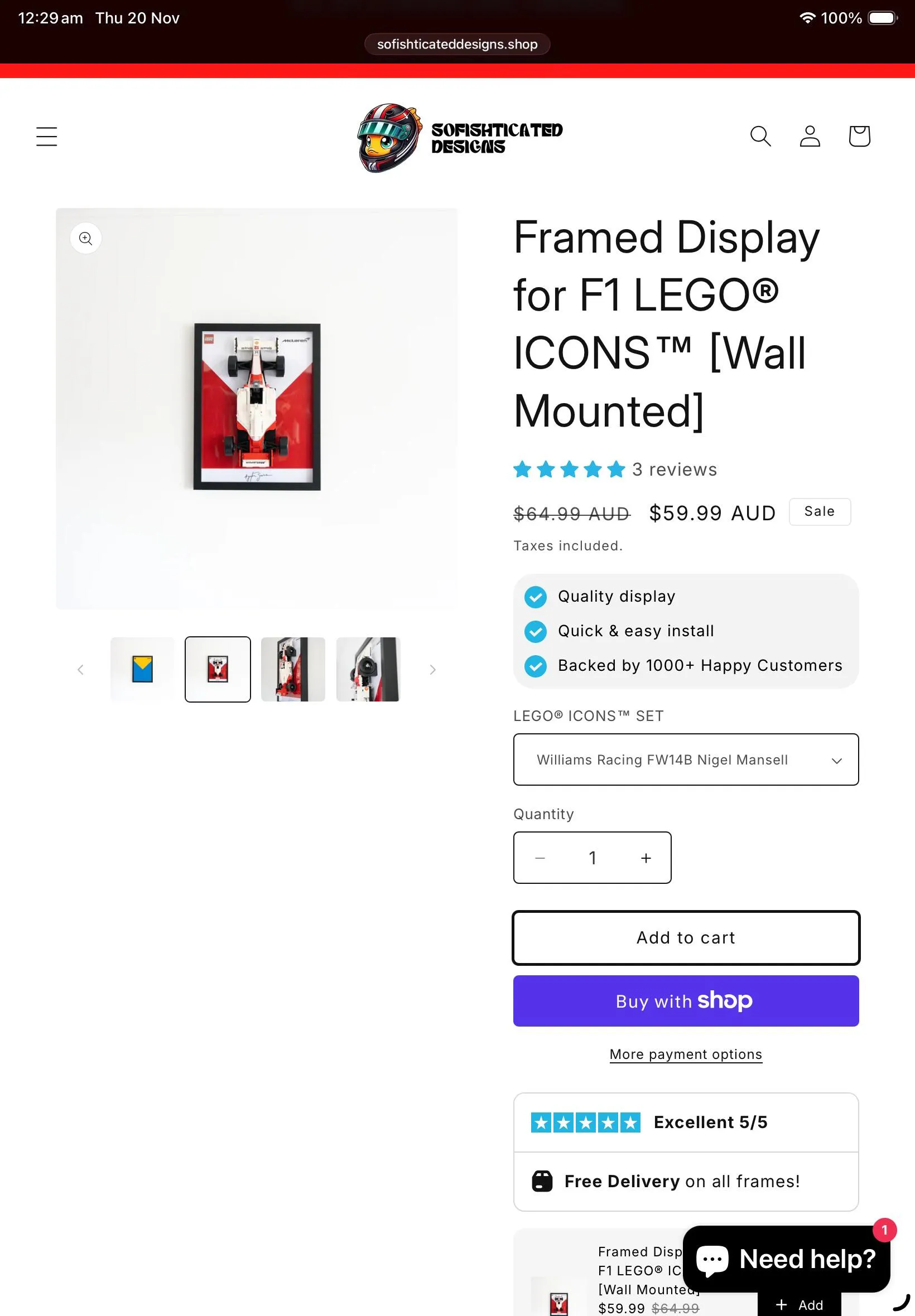915x1316 pixels.
Task: Increase quantity with the plus button
Action: pos(646,858)
